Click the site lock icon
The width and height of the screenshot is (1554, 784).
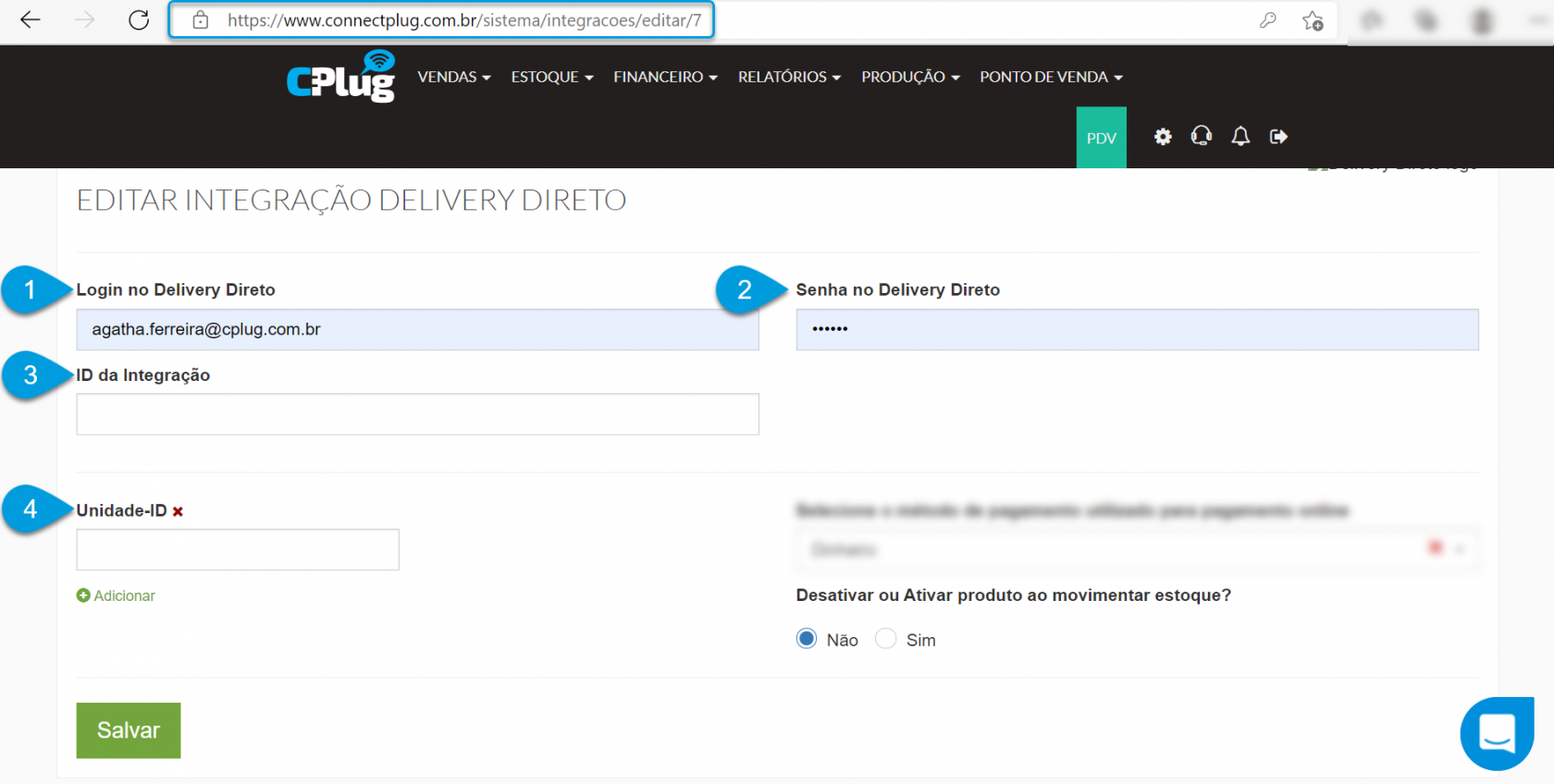pos(201,20)
